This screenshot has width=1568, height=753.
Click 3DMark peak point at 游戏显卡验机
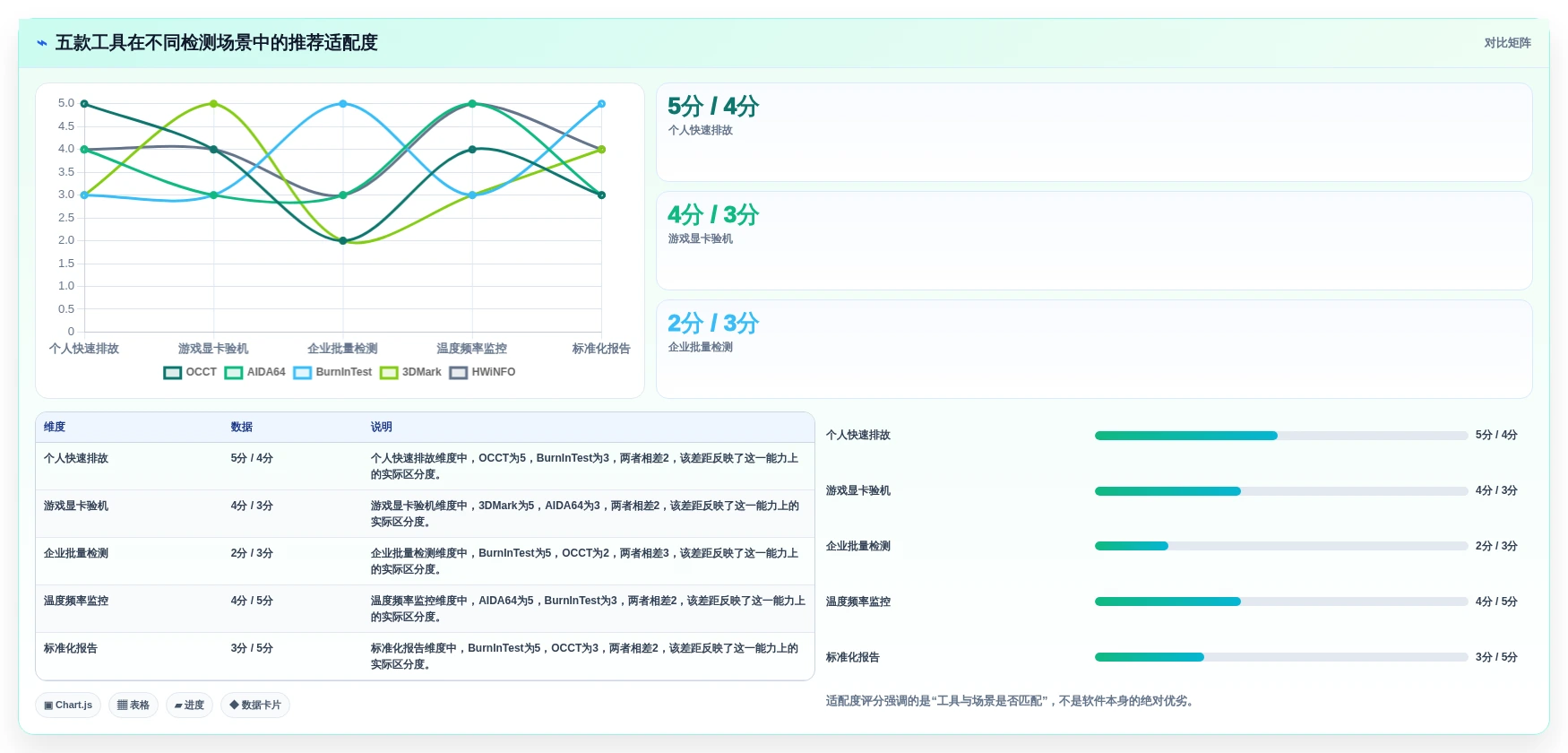click(213, 104)
